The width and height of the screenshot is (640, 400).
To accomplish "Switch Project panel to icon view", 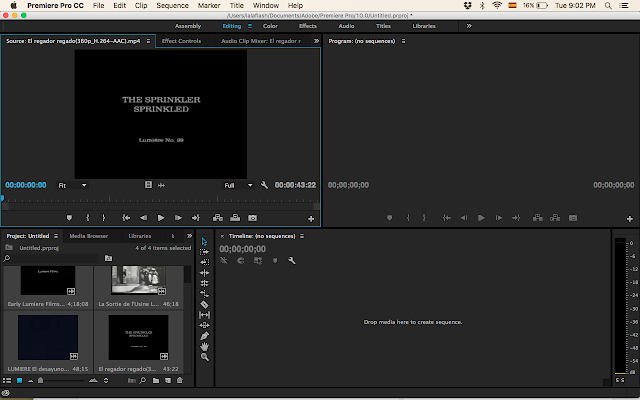I will 19,380.
